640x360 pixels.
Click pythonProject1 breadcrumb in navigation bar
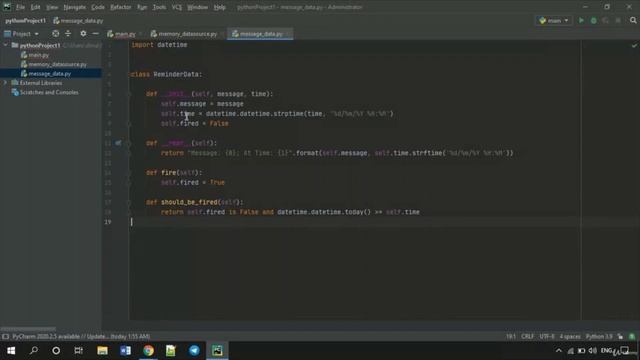pyautogui.click(x=26, y=21)
